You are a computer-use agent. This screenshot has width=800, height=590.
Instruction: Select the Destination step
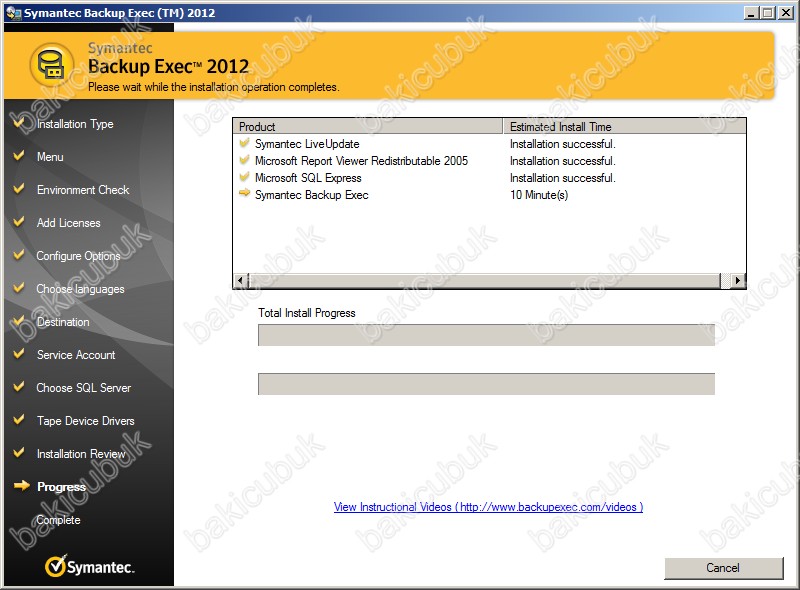(63, 322)
